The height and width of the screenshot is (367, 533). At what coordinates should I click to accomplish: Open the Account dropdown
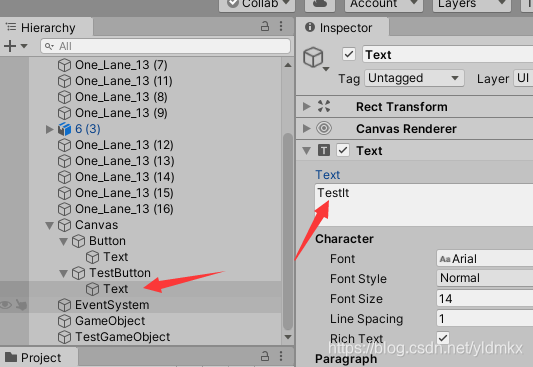384,4
